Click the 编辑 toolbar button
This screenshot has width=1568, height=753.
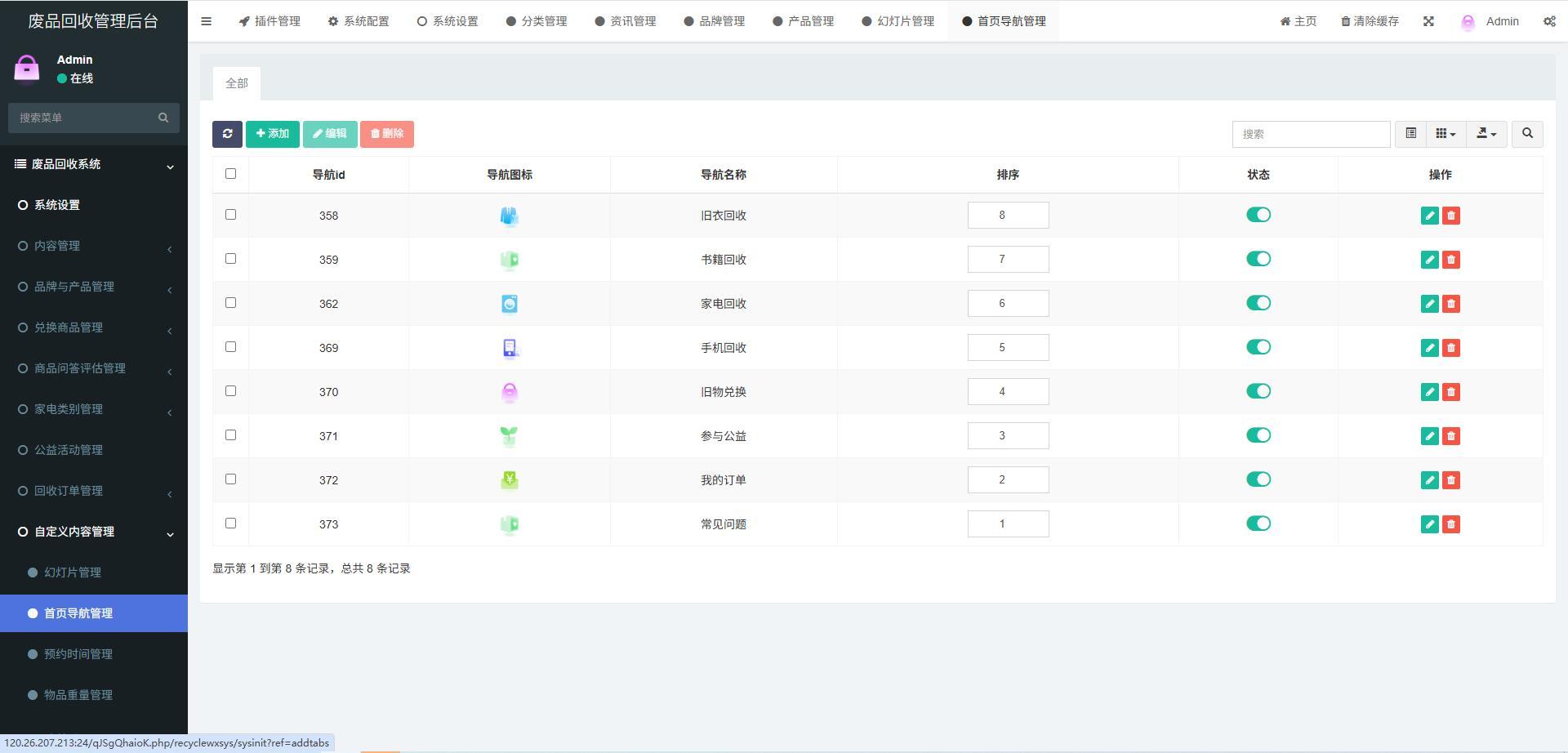(x=330, y=134)
